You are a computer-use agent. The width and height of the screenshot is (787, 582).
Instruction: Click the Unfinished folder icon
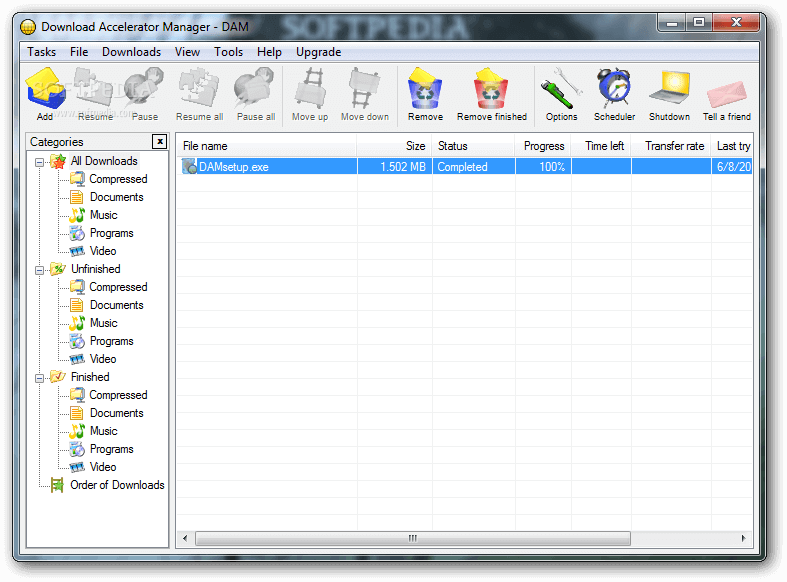click(x=58, y=269)
